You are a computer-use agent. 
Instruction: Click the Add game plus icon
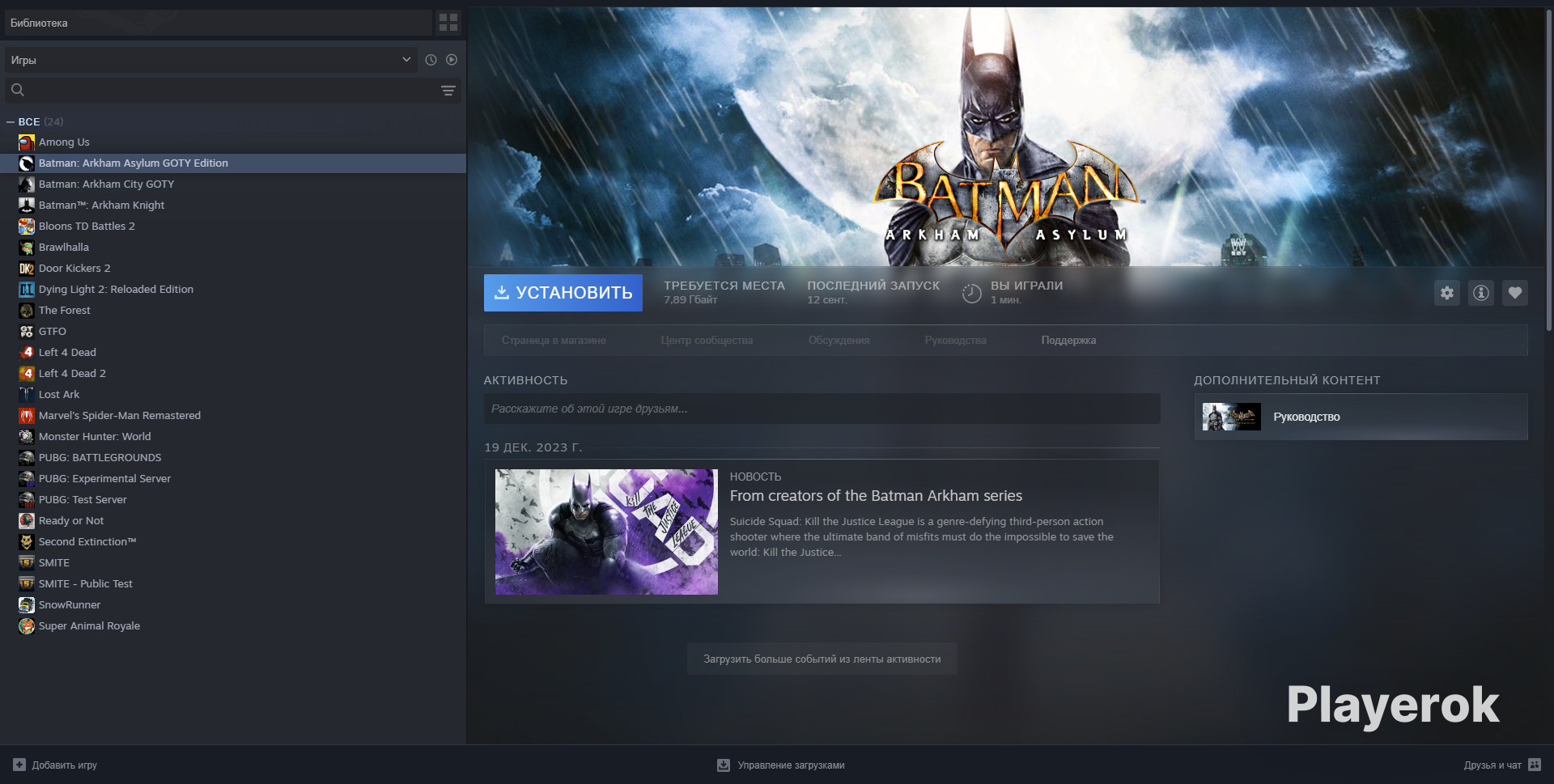tap(19, 765)
